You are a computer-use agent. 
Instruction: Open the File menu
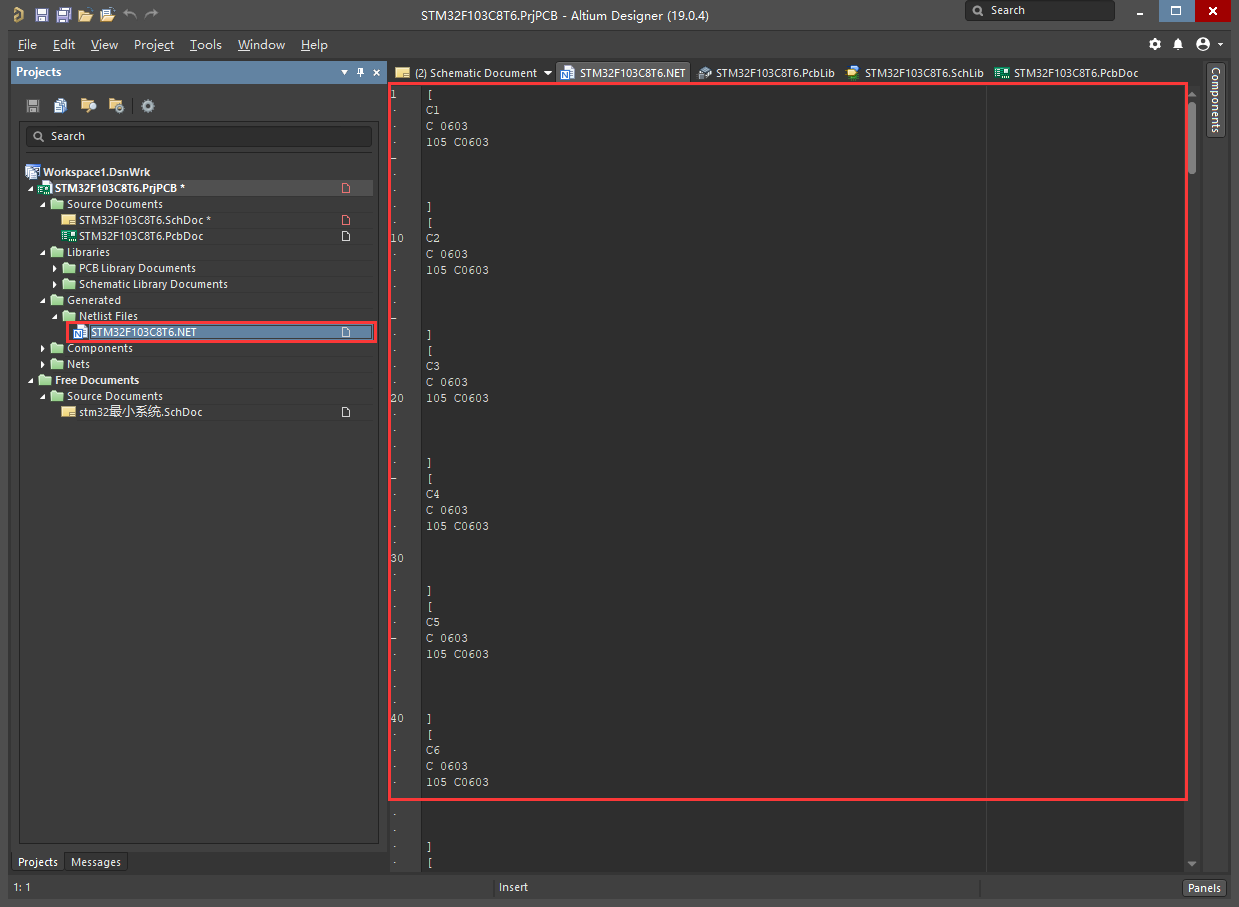tap(27, 44)
